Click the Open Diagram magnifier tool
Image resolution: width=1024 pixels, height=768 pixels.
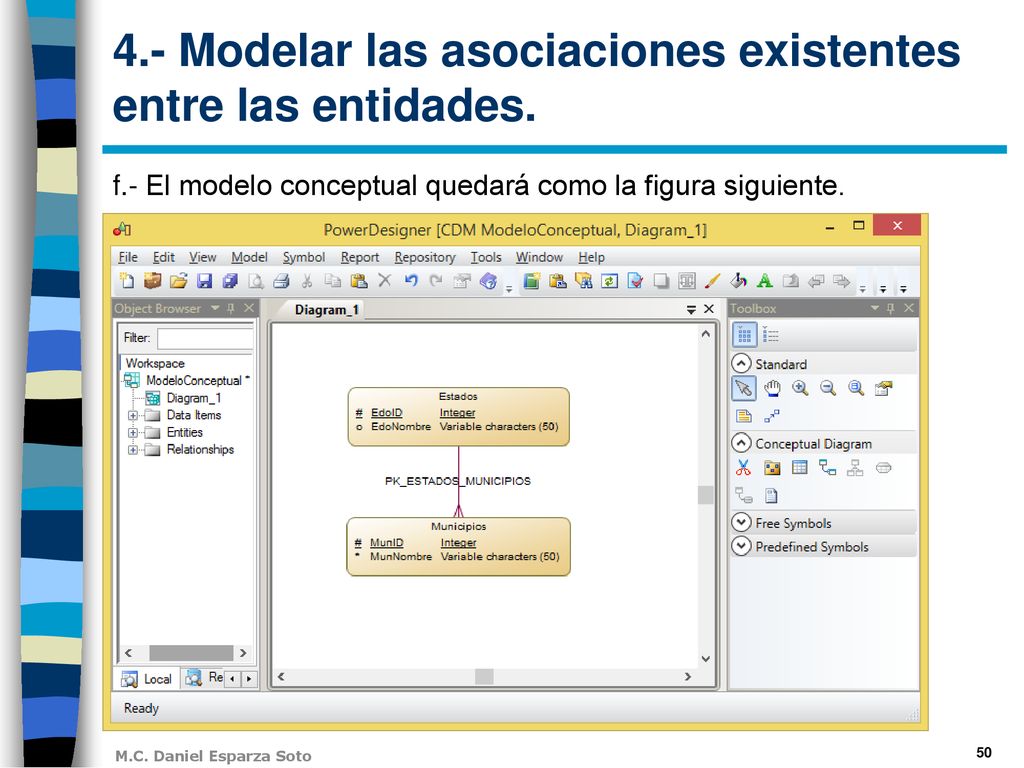(x=856, y=389)
